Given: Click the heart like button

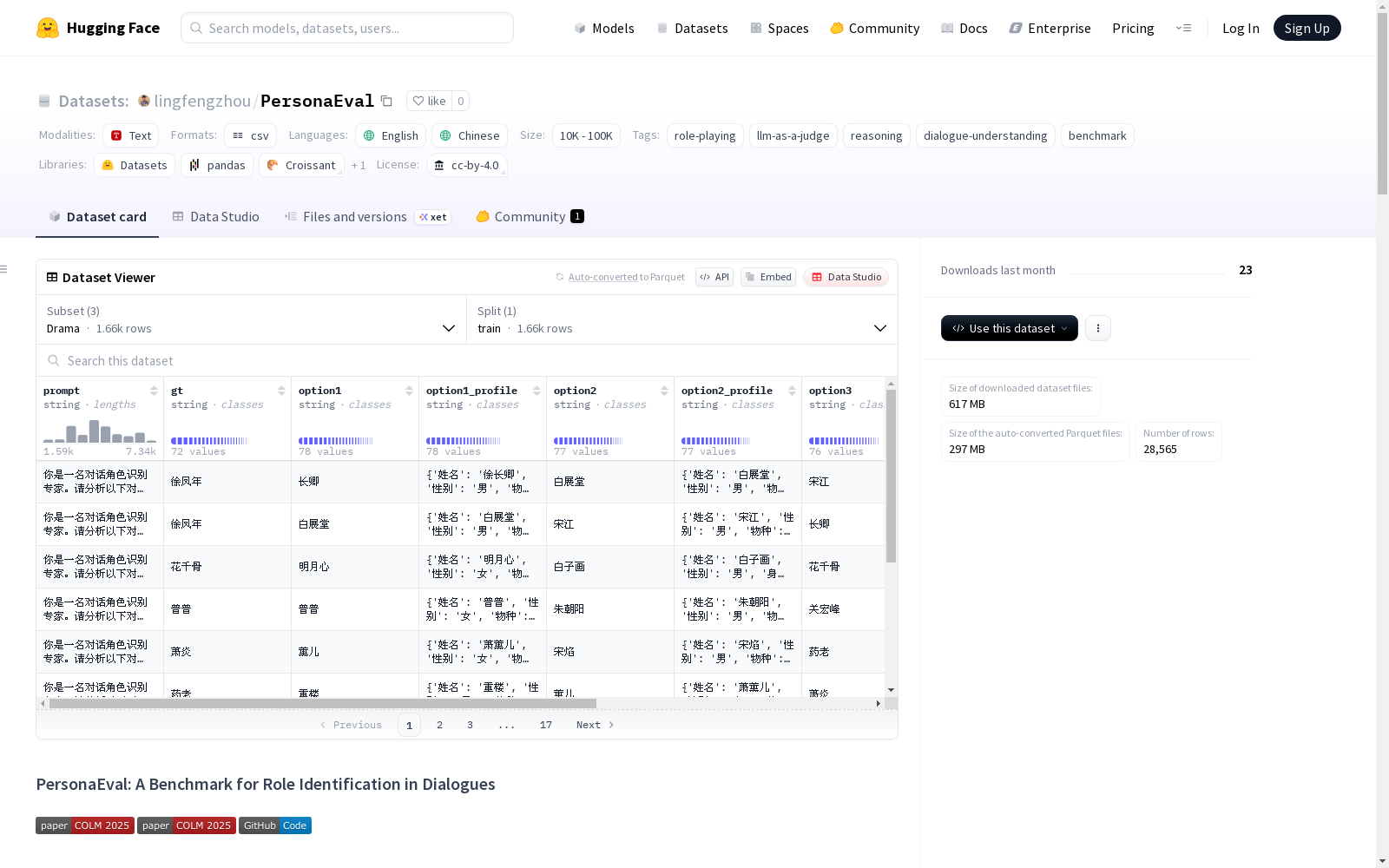Looking at the screenshot, I should 429,101.
